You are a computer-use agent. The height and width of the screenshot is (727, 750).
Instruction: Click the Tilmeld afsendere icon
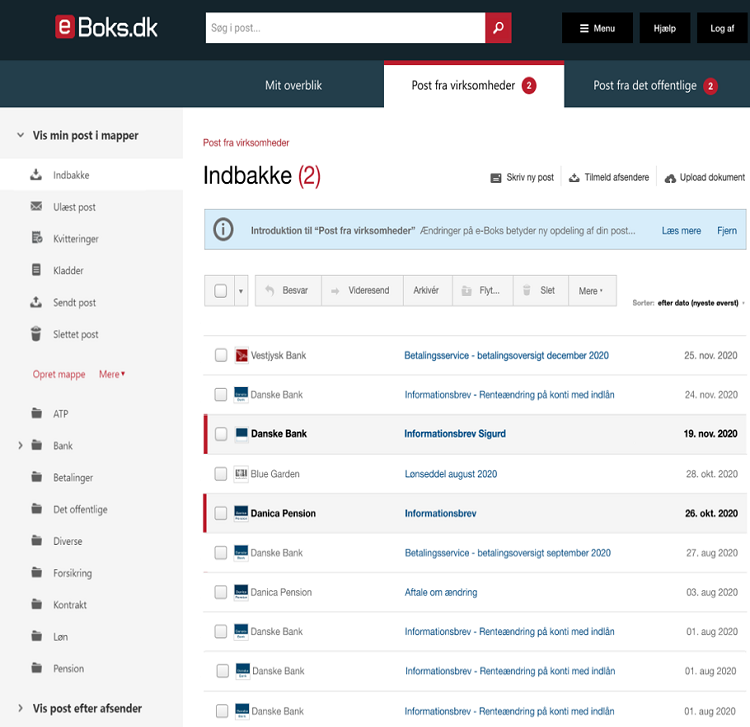coord(574,178)
